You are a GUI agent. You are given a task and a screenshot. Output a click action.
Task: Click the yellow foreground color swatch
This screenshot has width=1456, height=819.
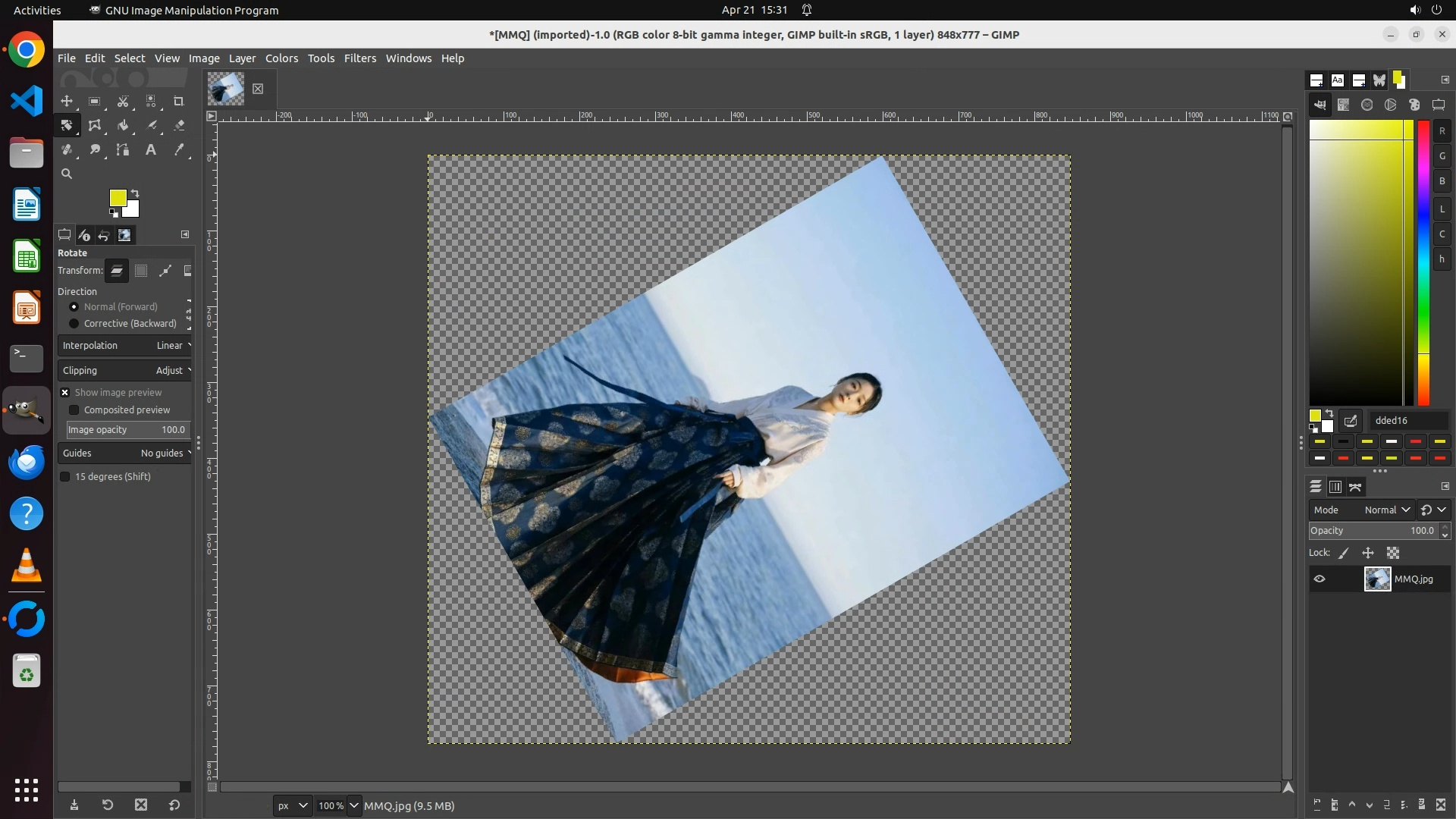tap(118, 198)
